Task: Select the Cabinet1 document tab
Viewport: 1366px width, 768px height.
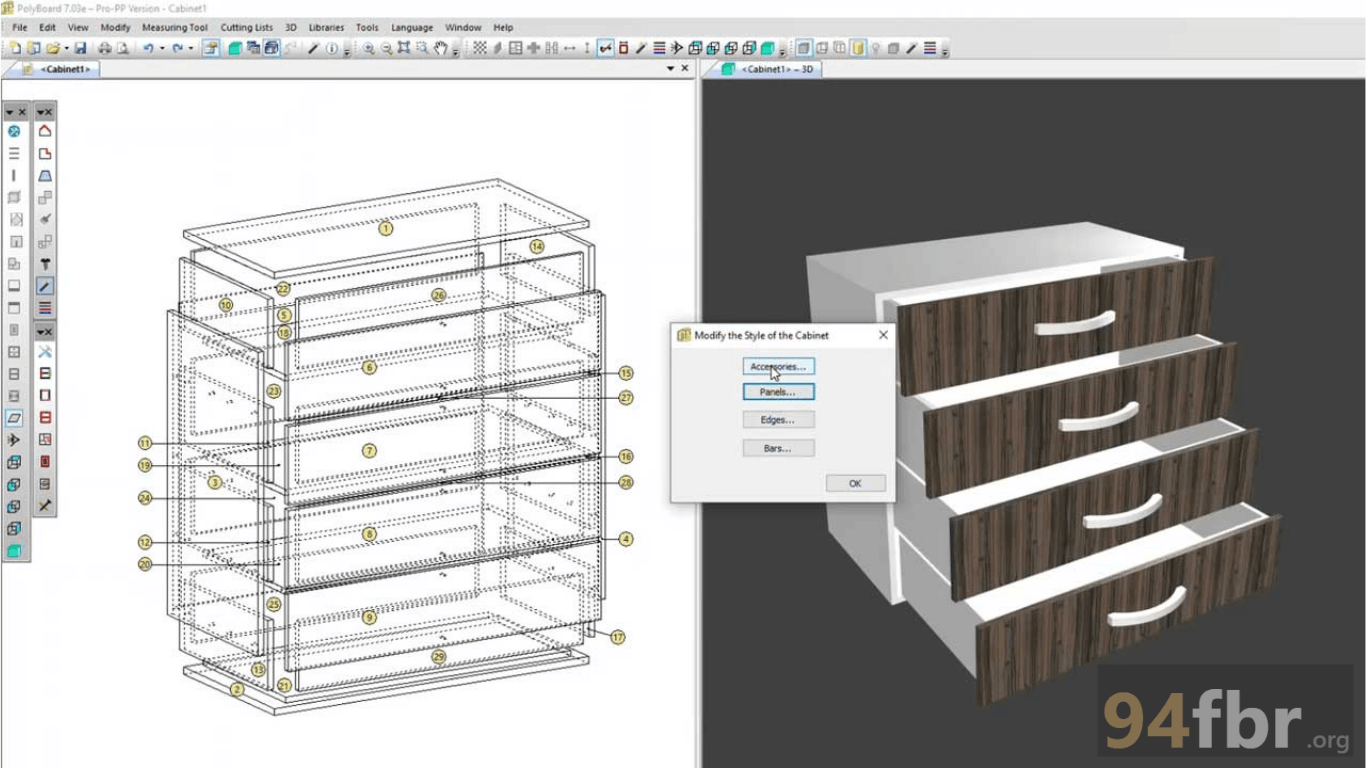Action: (58, 69)
